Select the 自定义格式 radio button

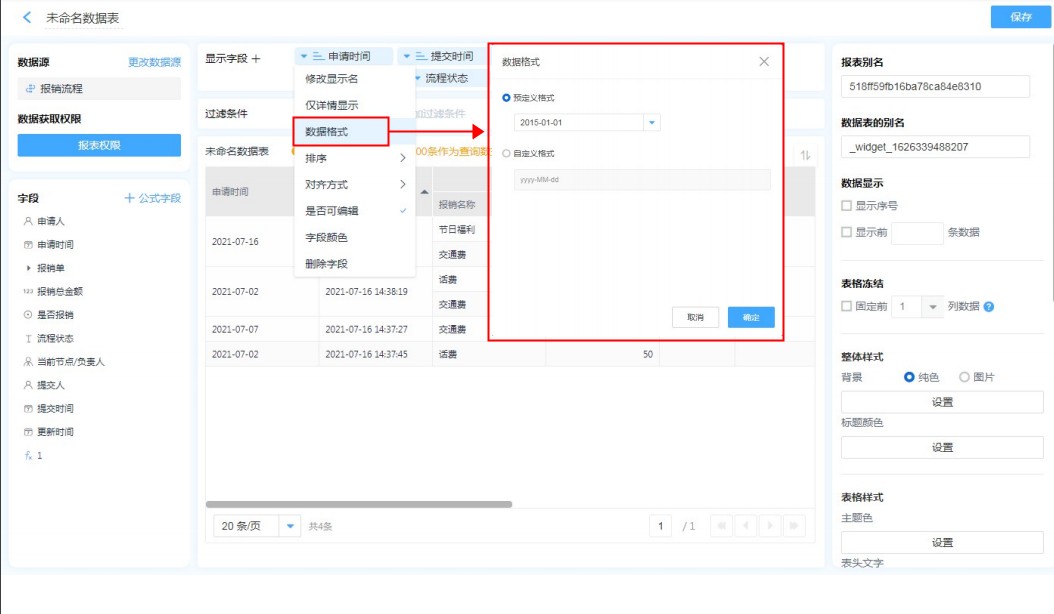(506, 154)
